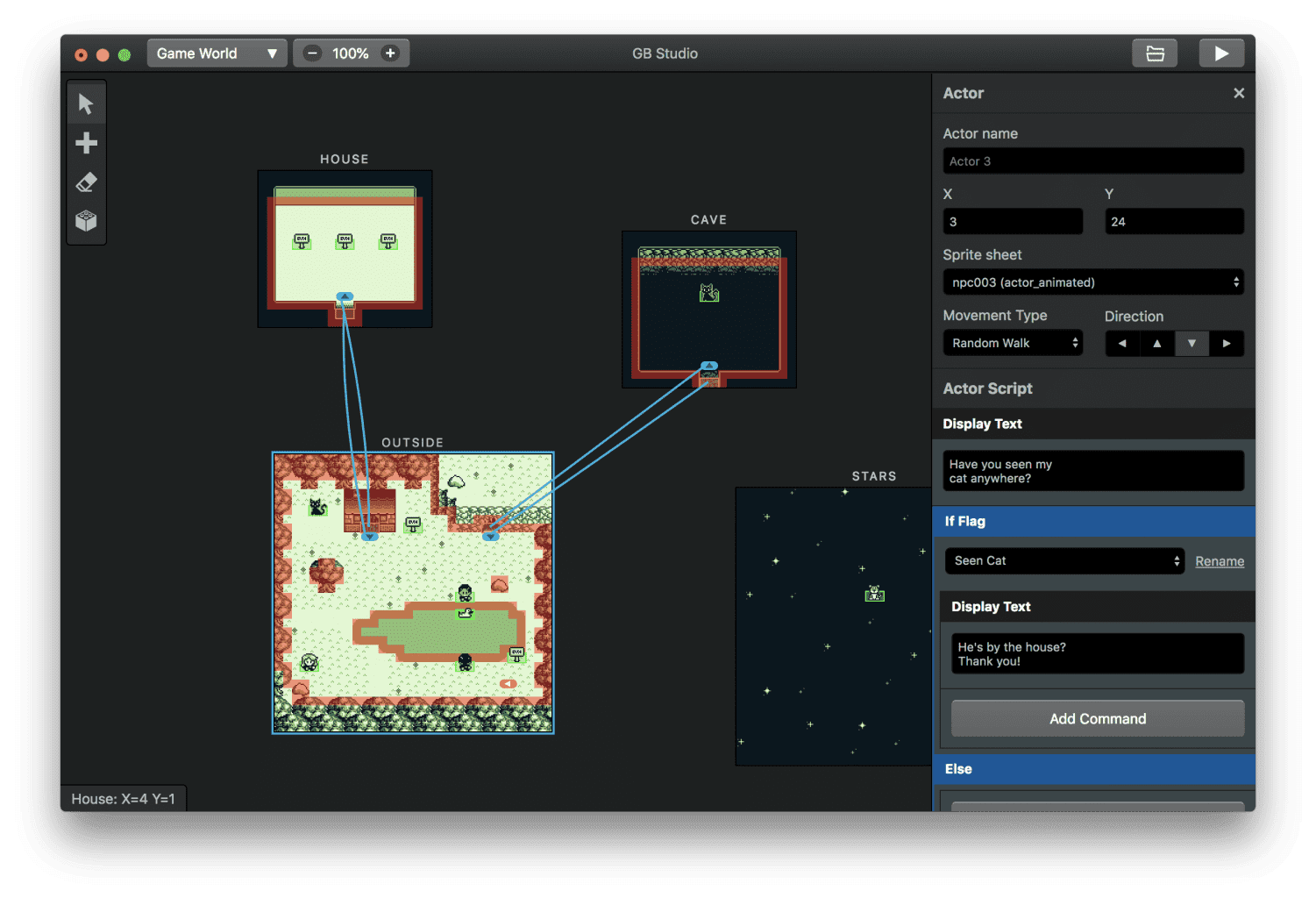Run the game with play button

pyautogui.click(x=1221, y=53)
